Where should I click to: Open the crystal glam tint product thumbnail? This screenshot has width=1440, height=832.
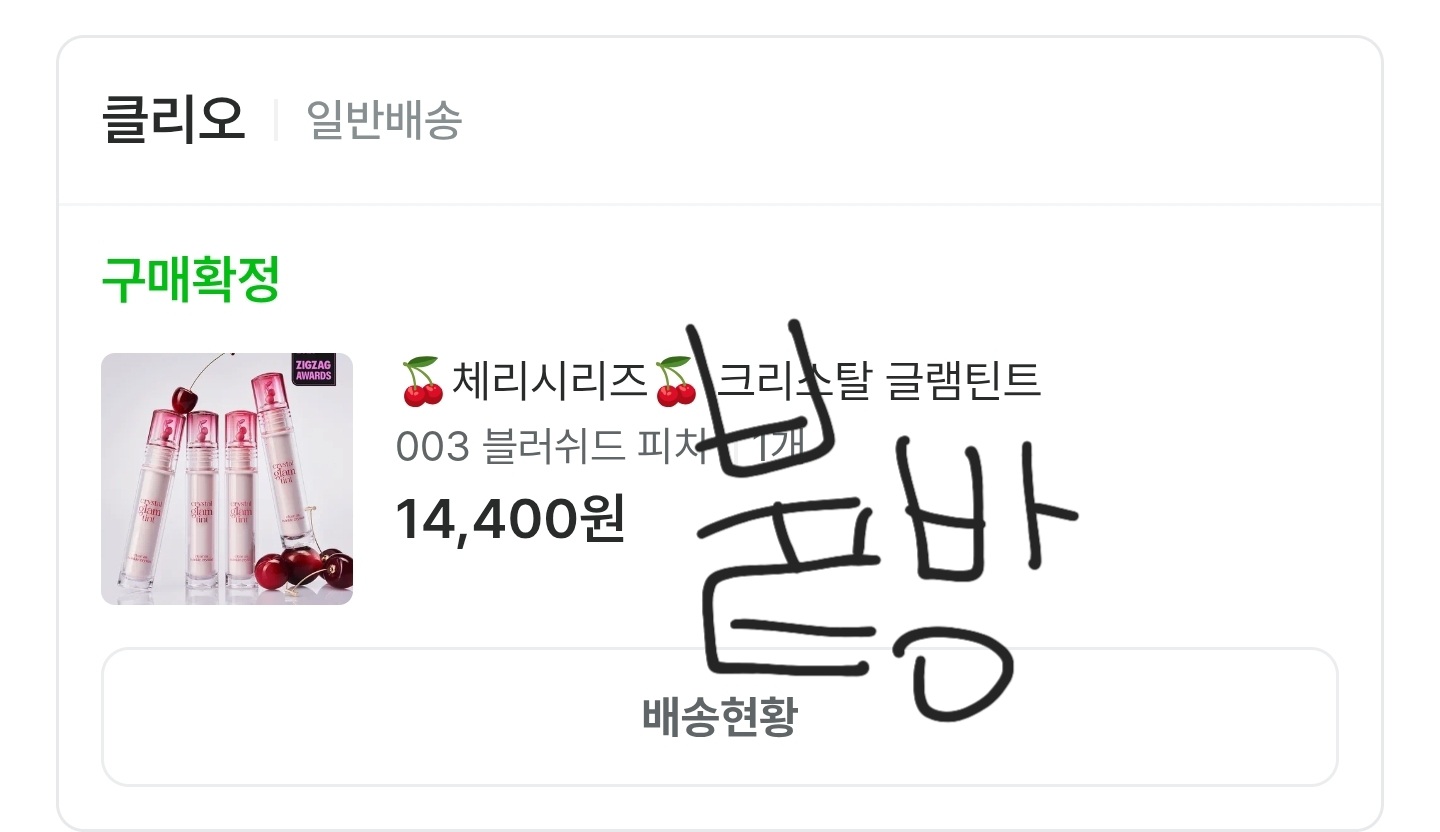tap(227, 479)
